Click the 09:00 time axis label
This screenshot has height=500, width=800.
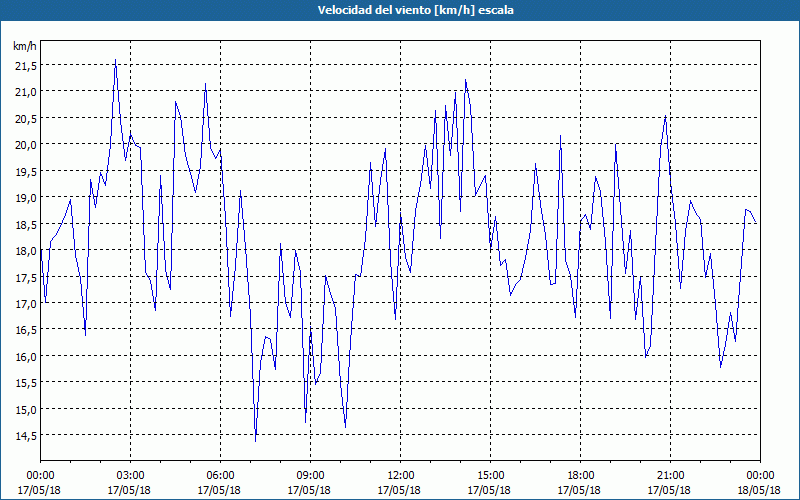pyautogui.click(x=310, y=476)
